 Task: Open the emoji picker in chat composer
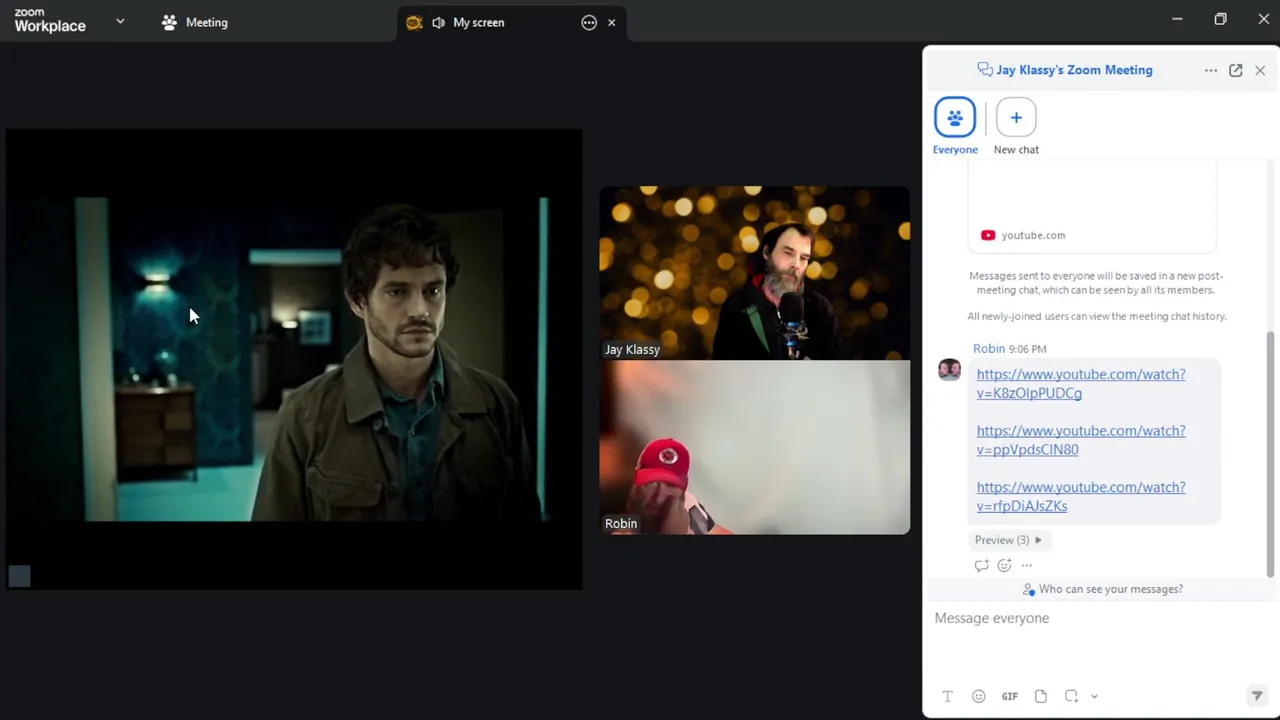coord(979,696)
